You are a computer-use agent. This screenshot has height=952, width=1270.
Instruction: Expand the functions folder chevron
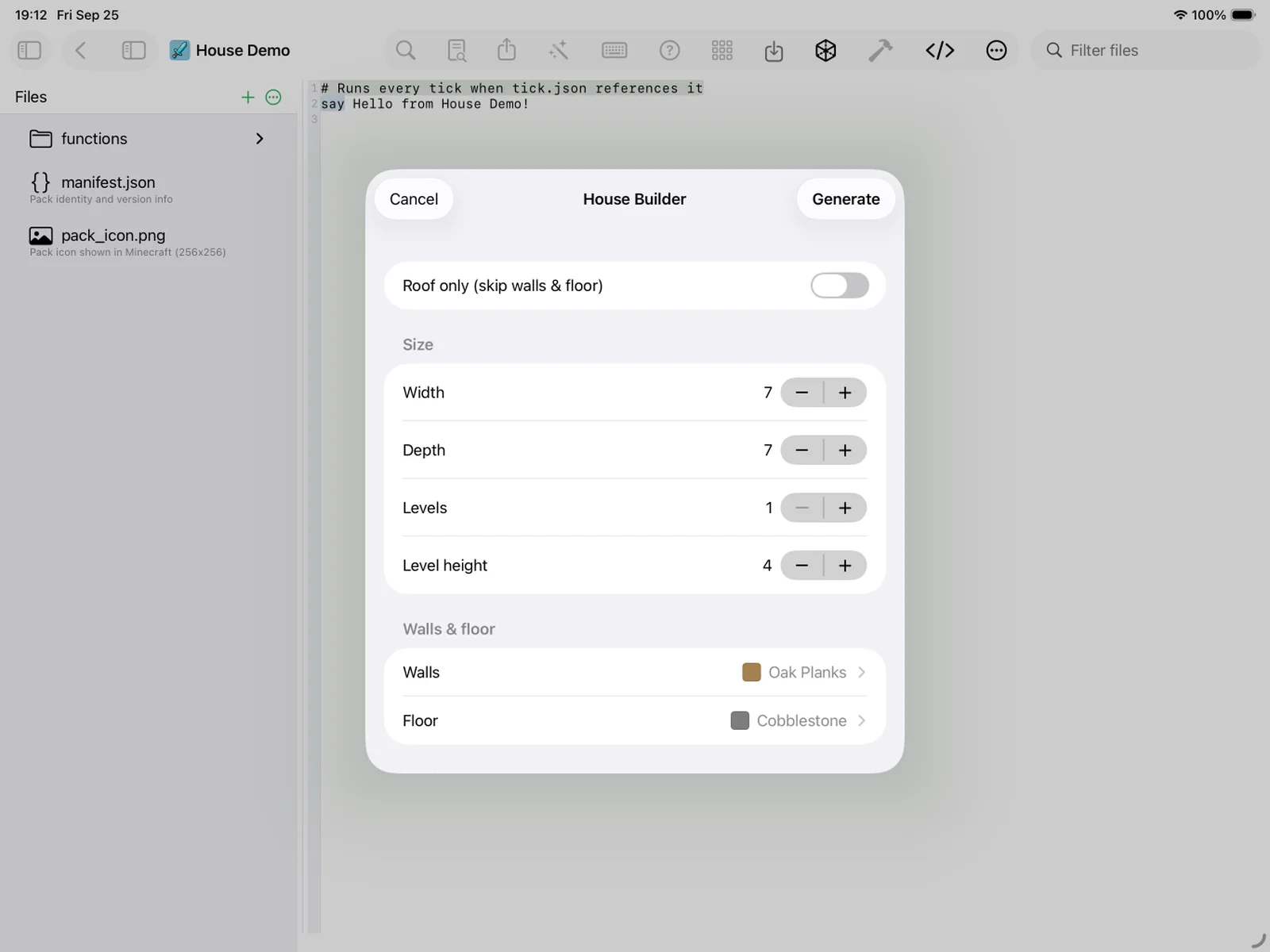tap(260, 139)
